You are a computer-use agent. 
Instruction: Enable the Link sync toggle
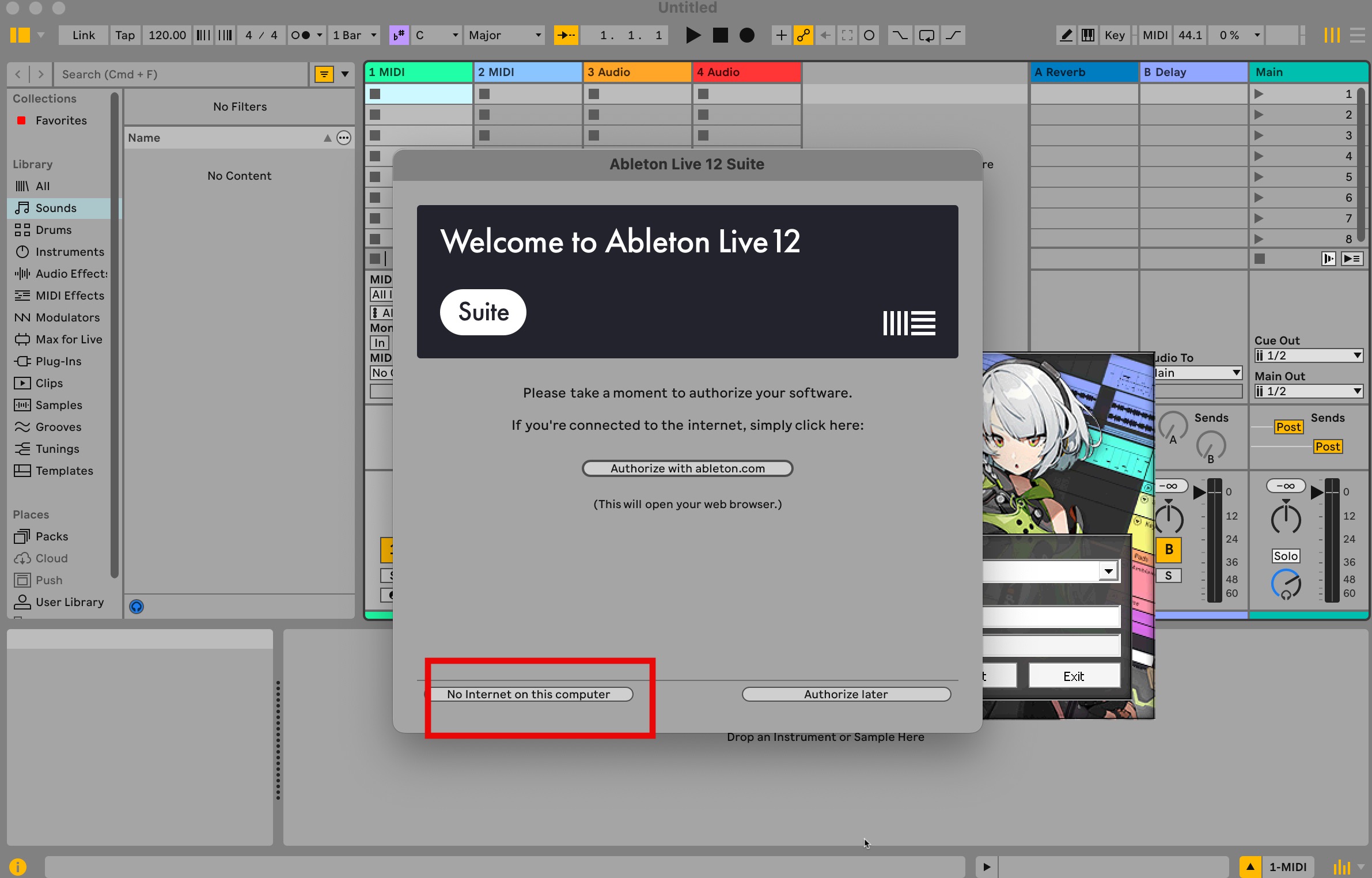tap(84, 35)
